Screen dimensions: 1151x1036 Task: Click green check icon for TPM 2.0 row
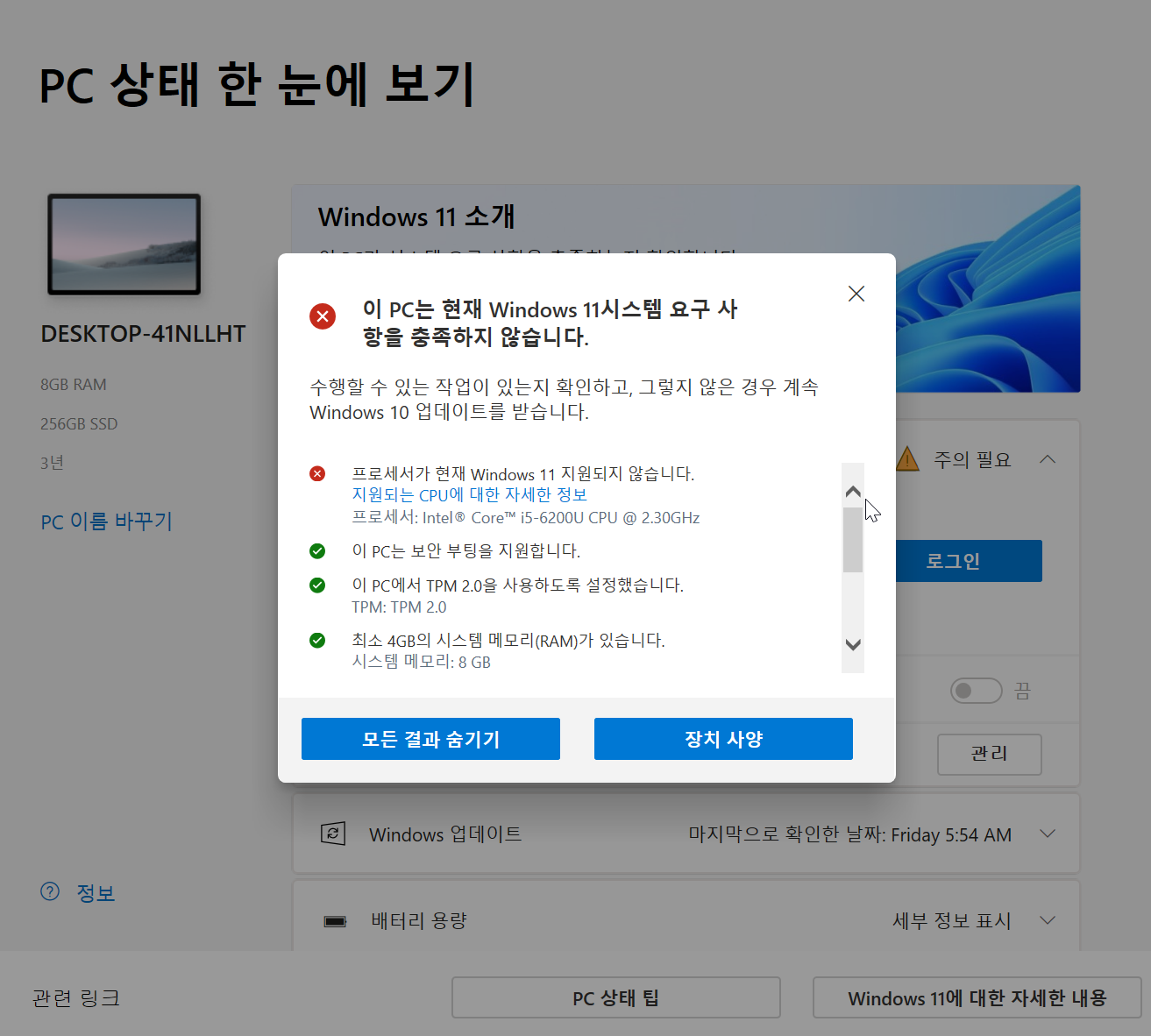317,585
